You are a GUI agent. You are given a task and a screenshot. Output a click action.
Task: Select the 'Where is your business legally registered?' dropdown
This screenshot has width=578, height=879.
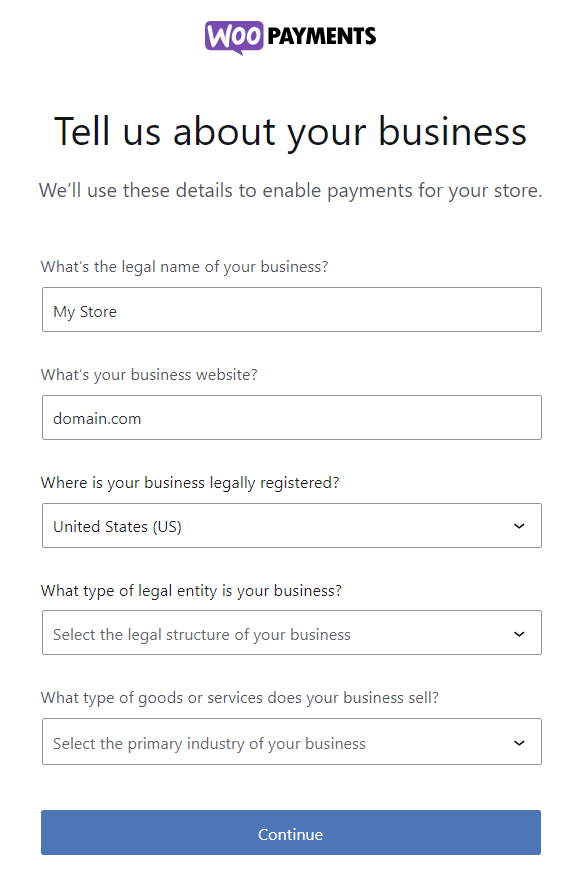[290, 525]
